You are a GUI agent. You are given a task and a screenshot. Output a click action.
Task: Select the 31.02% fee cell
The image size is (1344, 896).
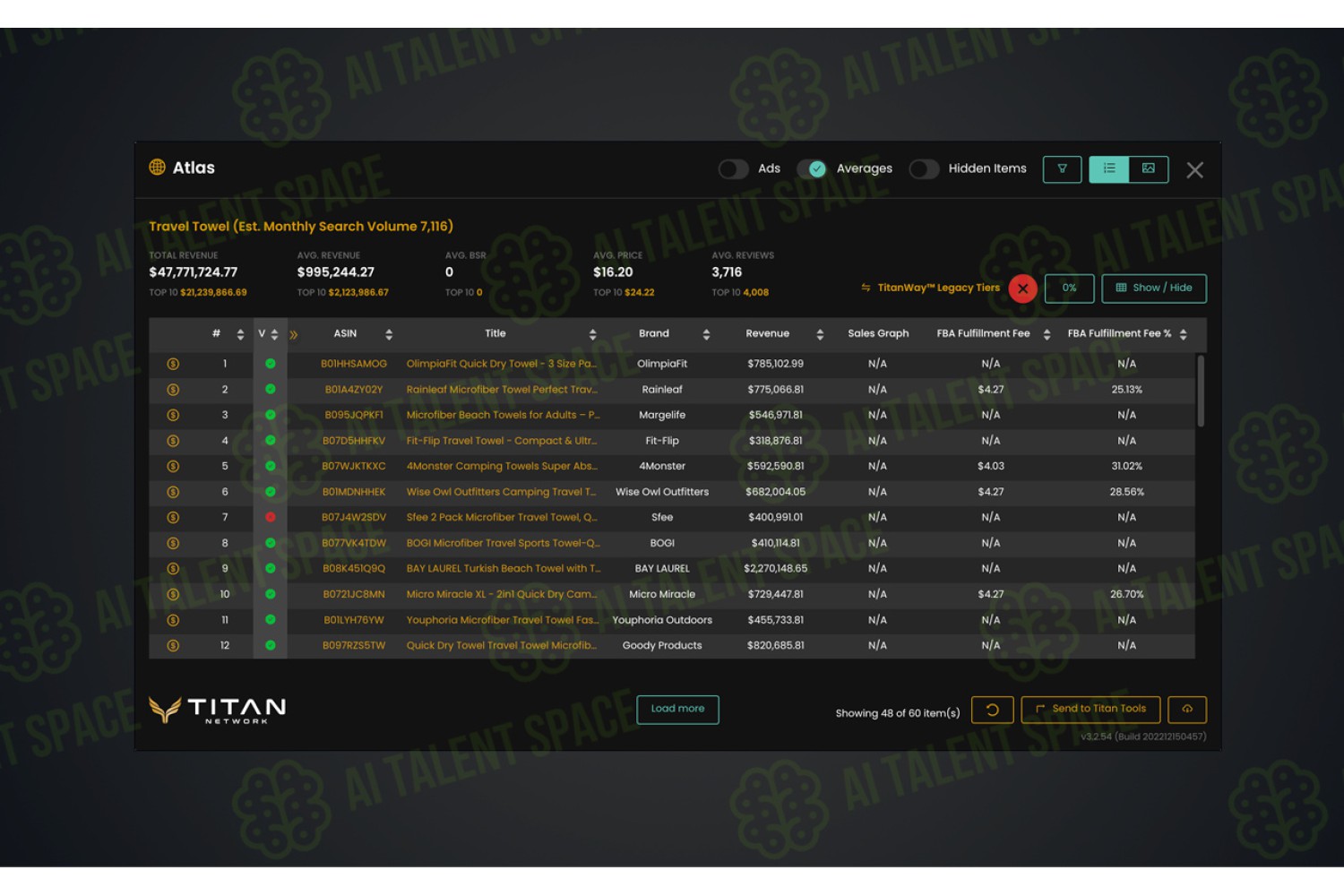pos(1126,466)
